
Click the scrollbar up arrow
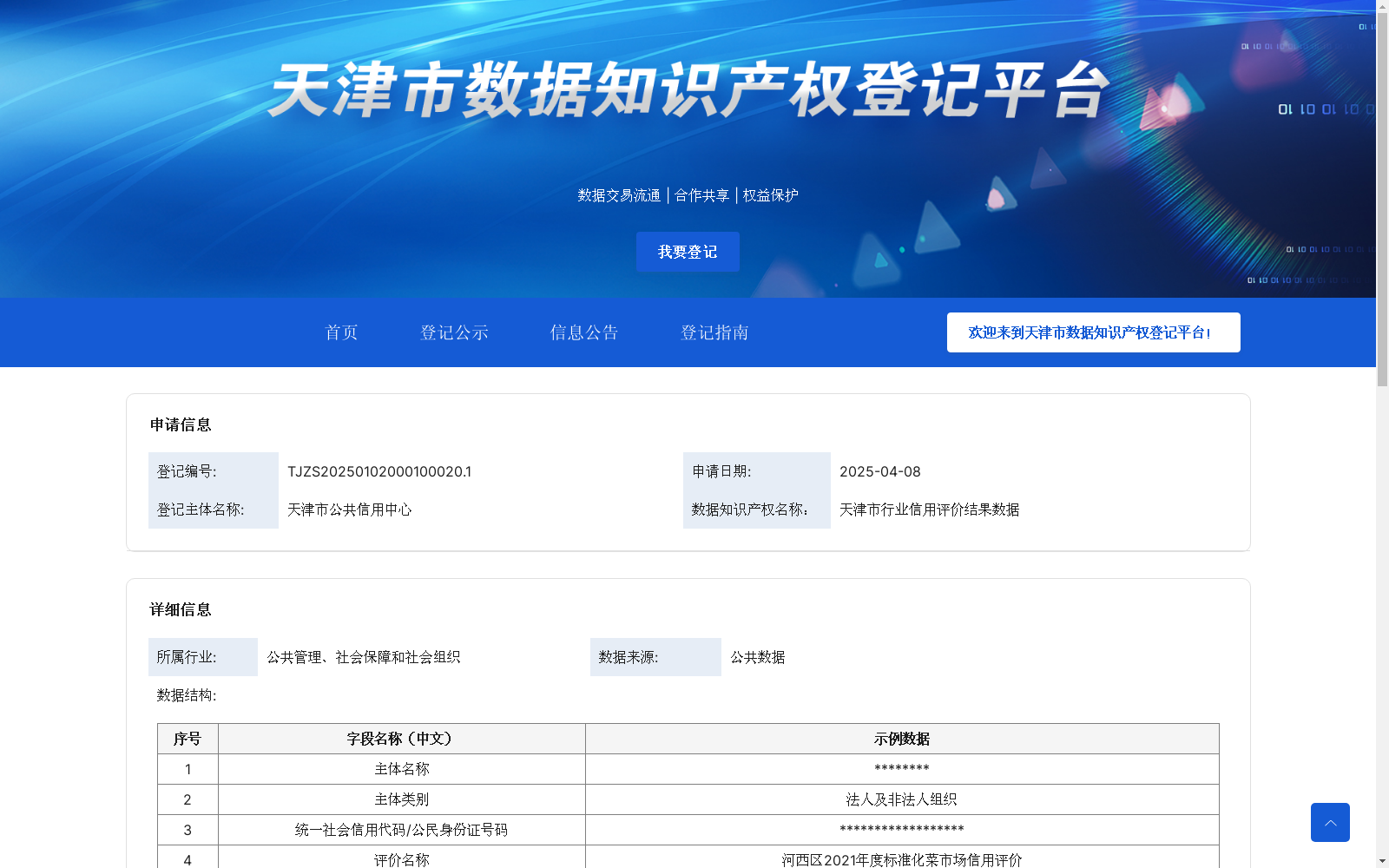point(1382,6)
